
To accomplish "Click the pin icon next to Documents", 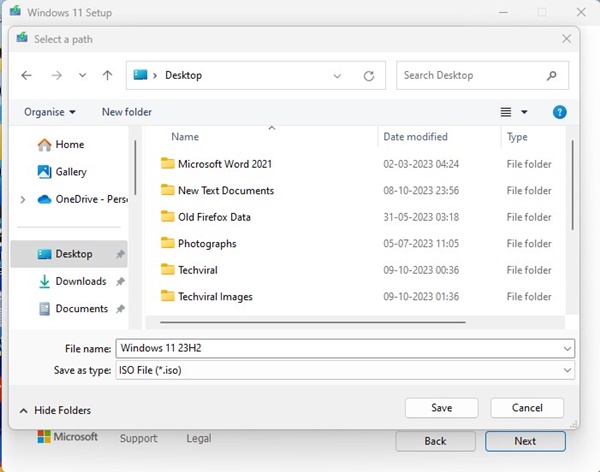I will coord(120,309).
